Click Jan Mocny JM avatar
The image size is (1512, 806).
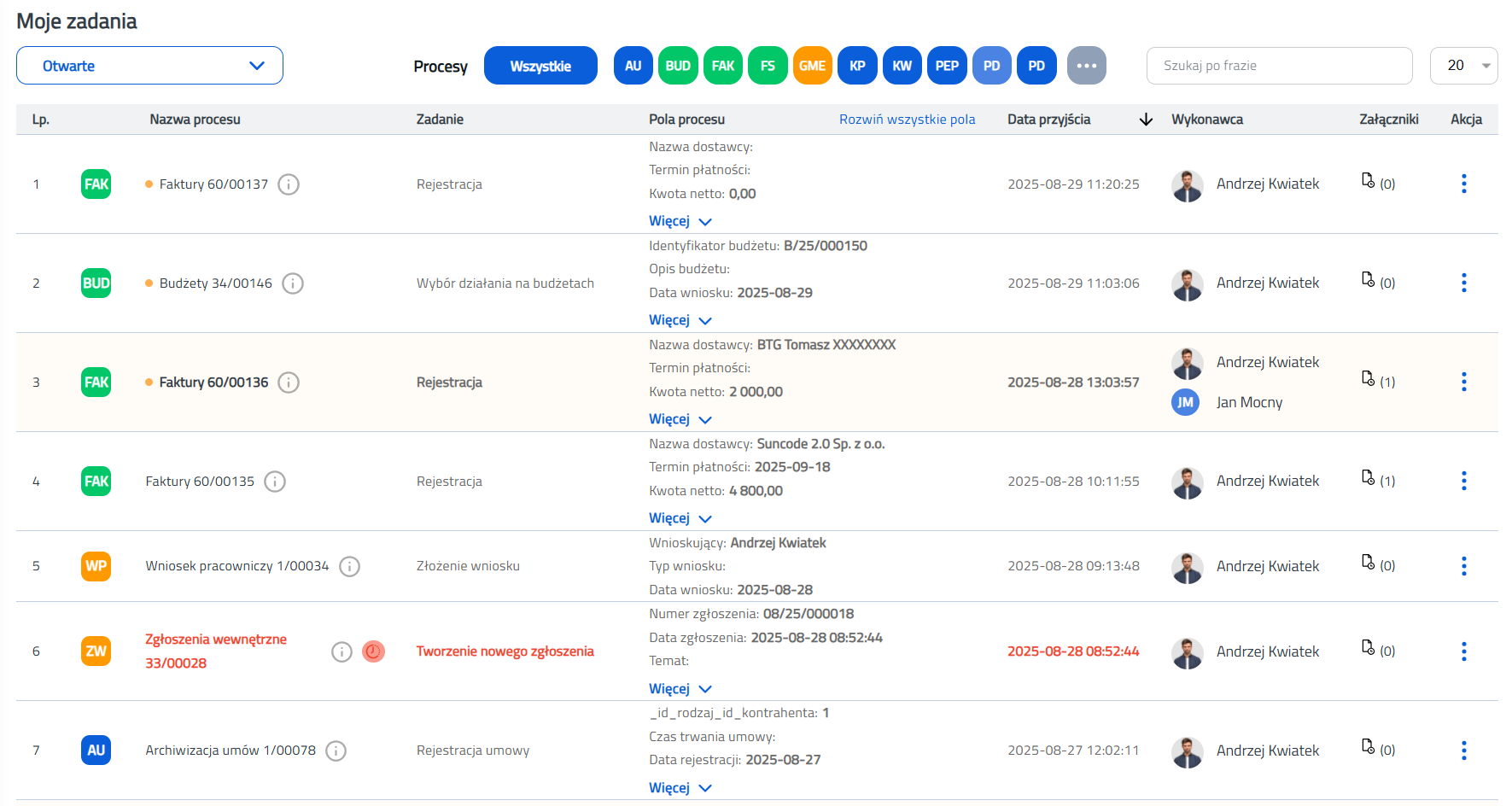coord(1185,402)
